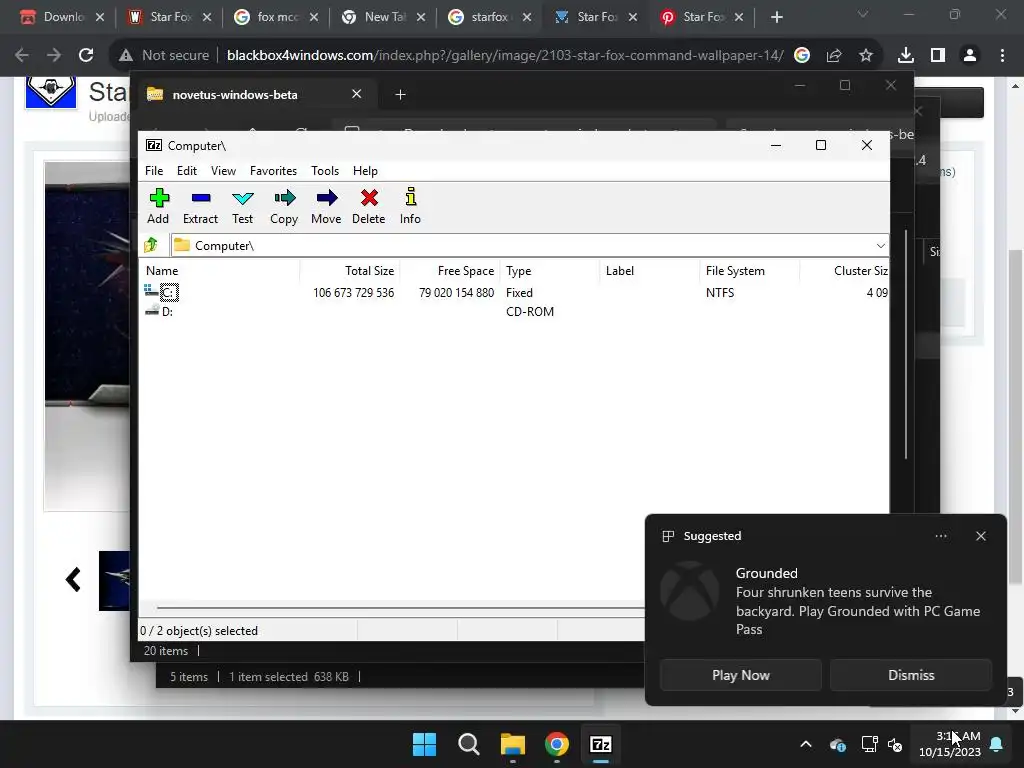Click the Add button in 7-Zip toolbar
This screenshot has height=768, width=1024.
tap(158, 206)
